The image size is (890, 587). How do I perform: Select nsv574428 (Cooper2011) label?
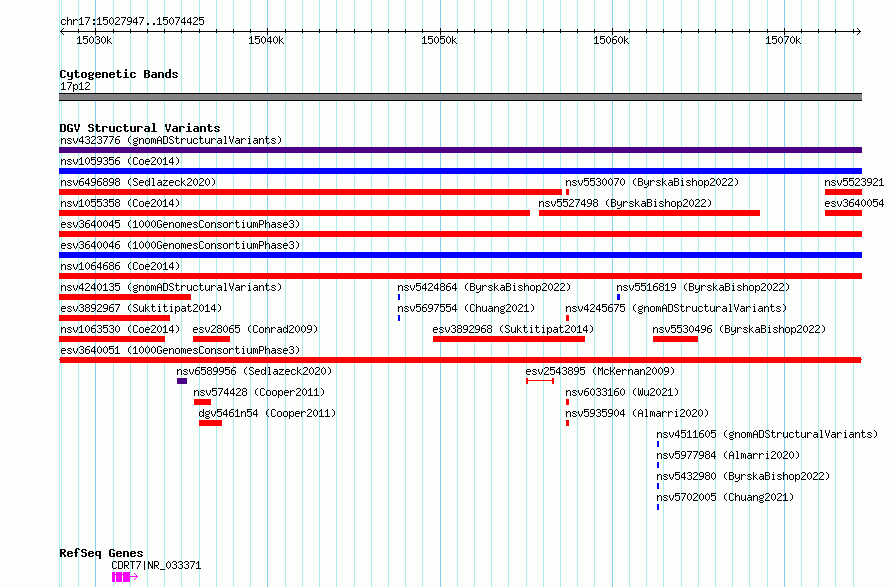(259, 392)
